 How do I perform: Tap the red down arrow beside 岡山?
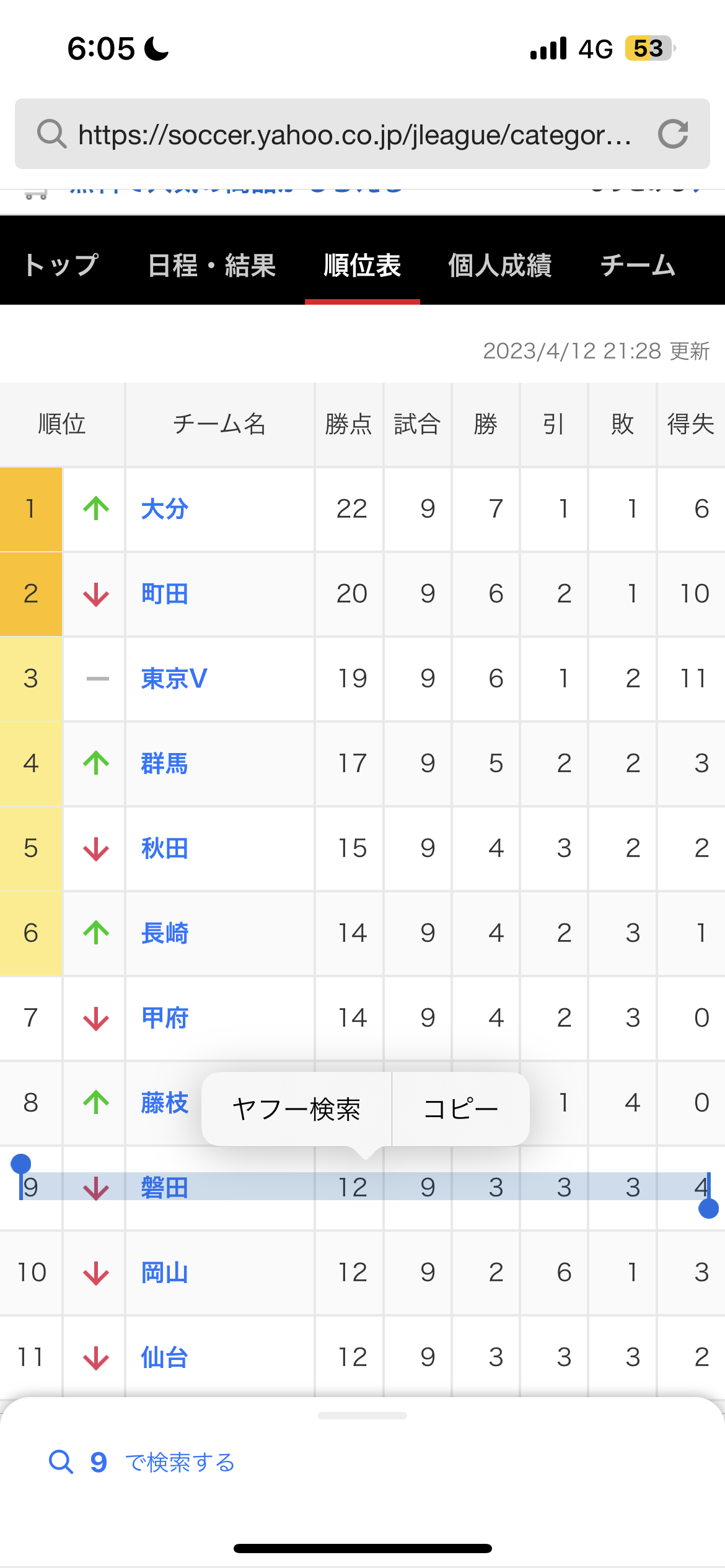96,1273
